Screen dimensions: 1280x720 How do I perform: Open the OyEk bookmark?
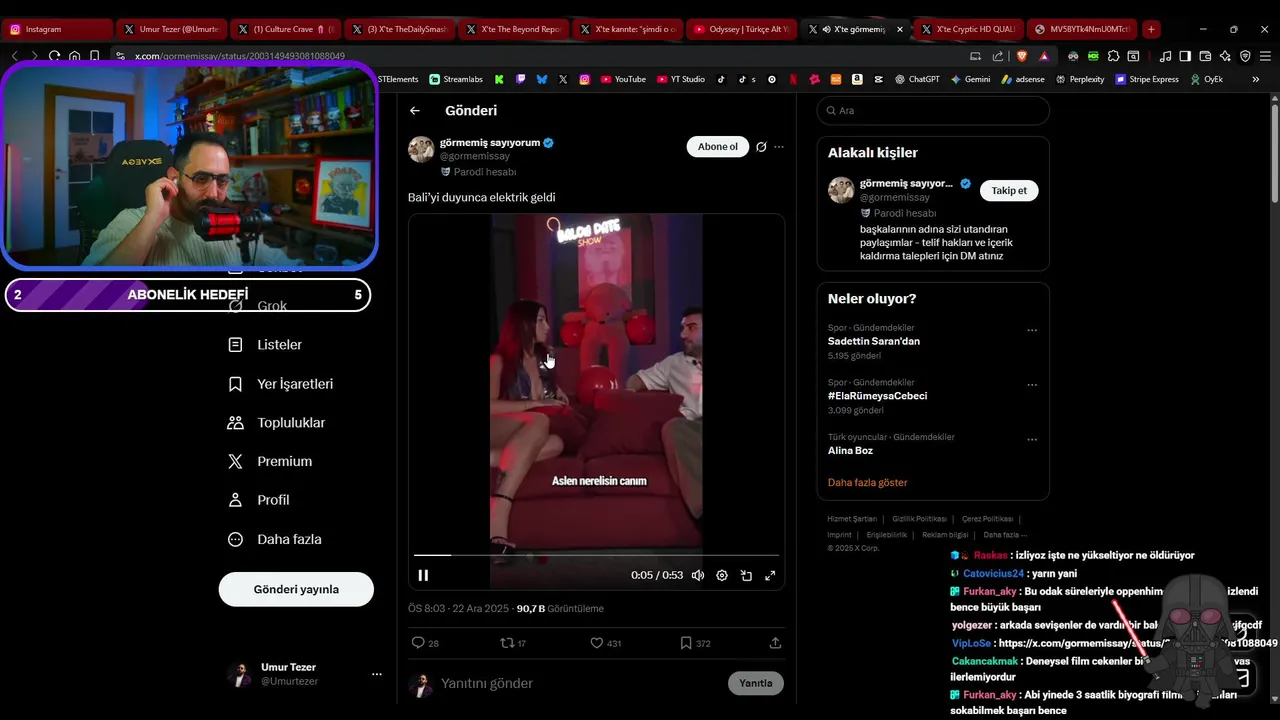tap(1206, 79)
